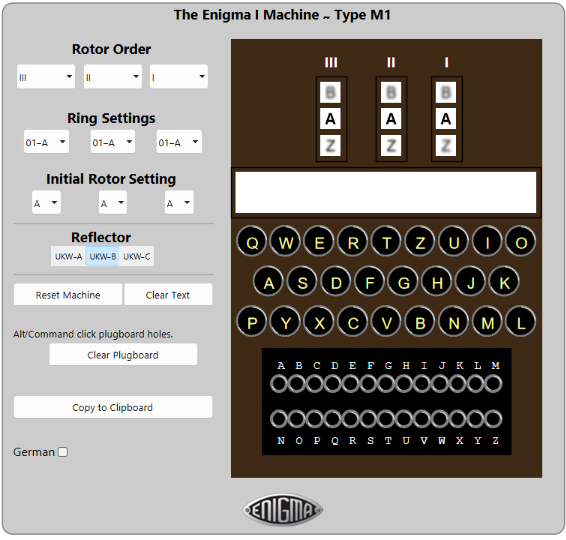Open the third rotor order dropdown showing I
This screenshot has width=566, height=540.
179,77
